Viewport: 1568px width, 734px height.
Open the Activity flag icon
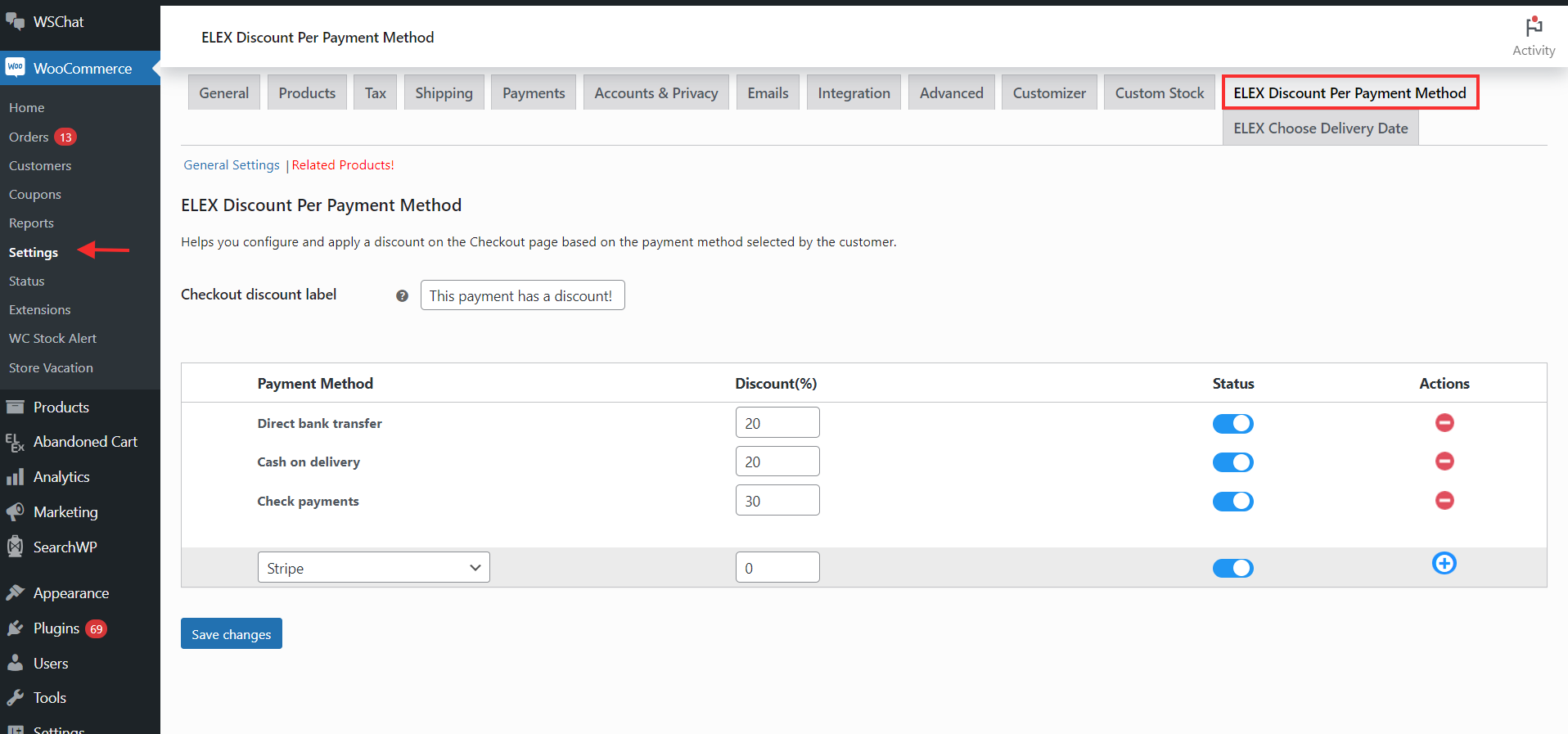pos(1534,26)
